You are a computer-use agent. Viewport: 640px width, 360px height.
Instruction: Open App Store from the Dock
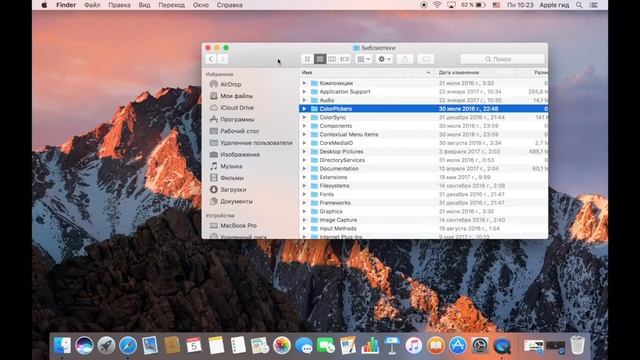tap(458, 346)
